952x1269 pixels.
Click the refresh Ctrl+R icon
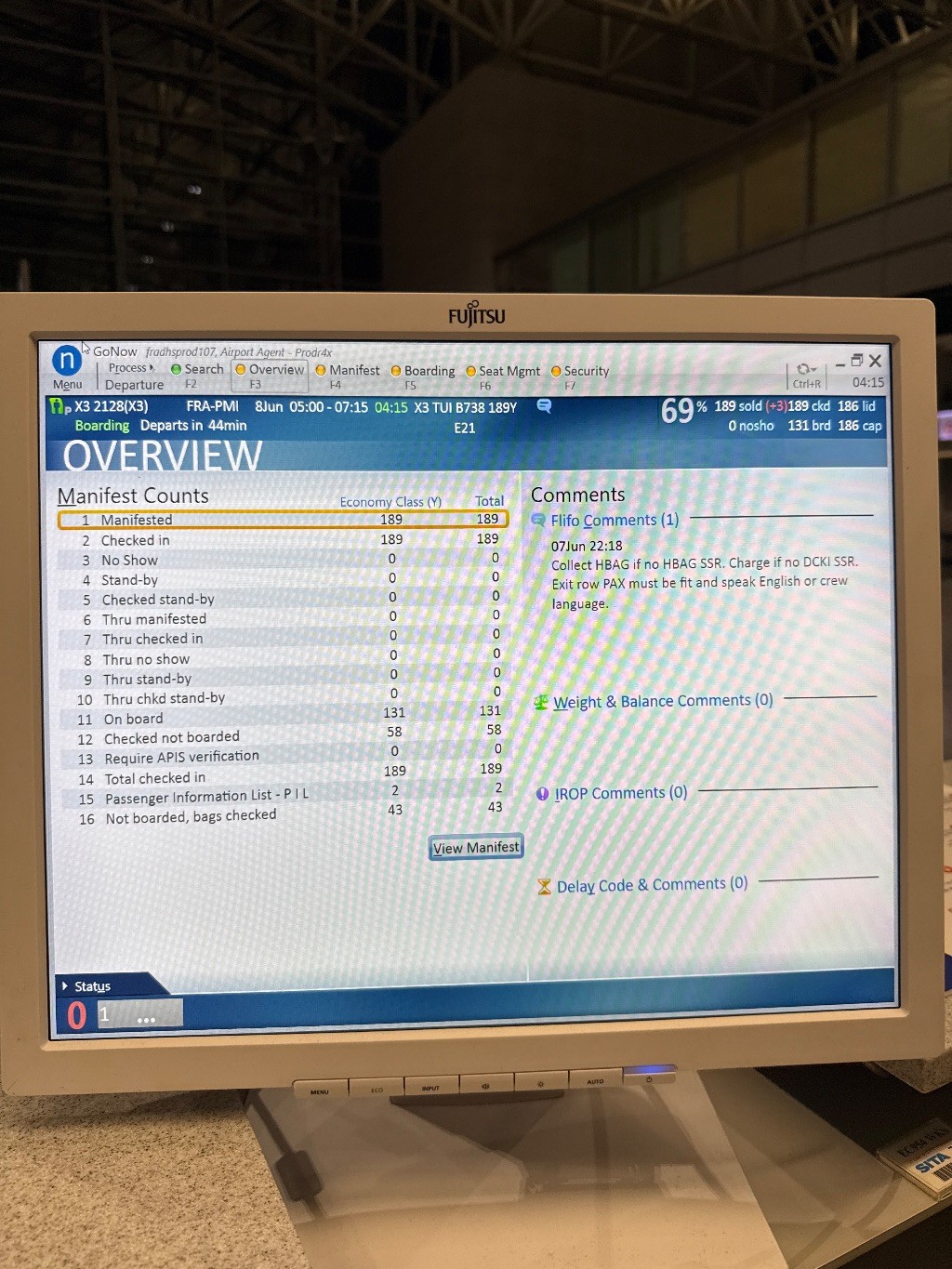tap(805, 370)
